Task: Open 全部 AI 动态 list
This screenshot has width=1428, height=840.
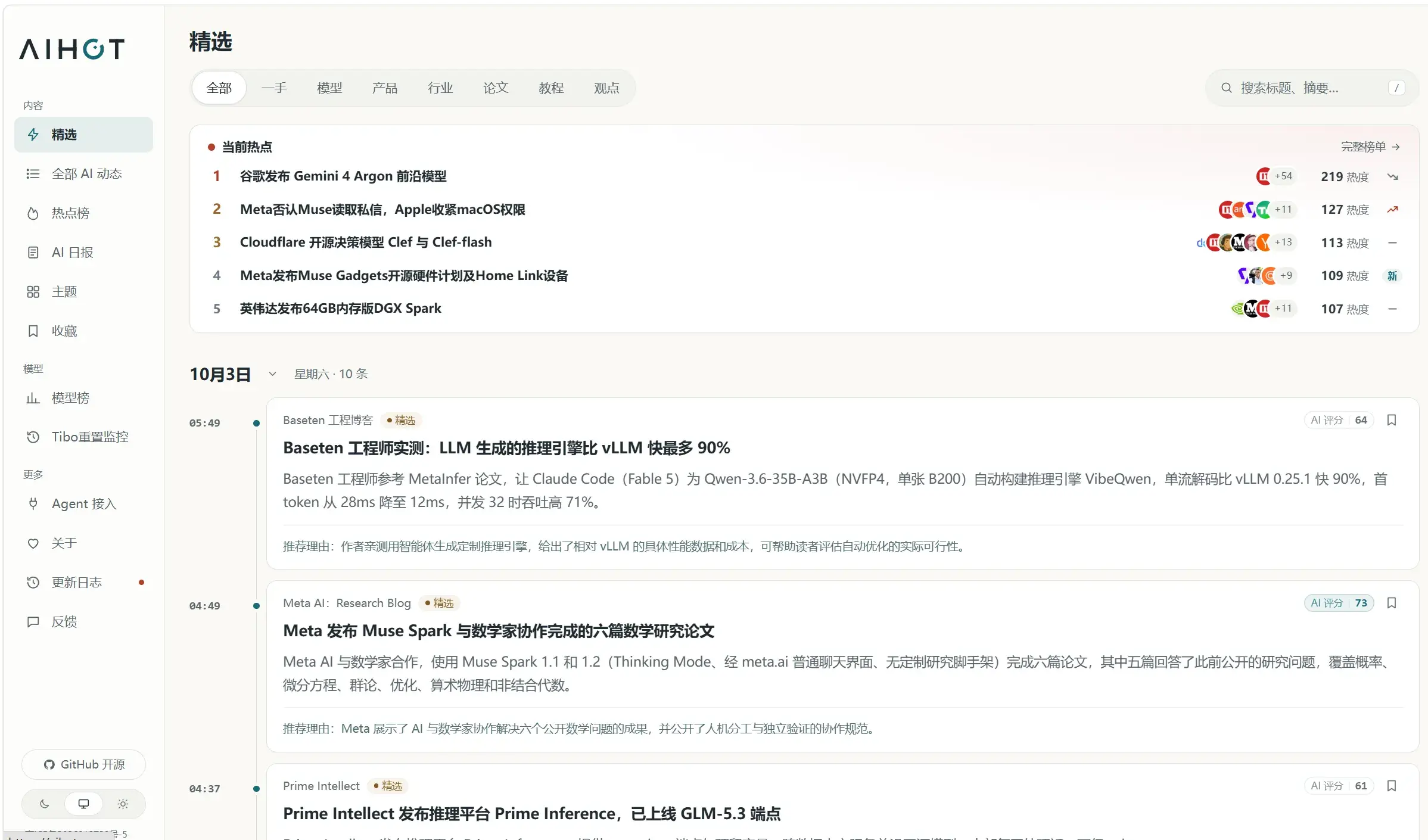Action: (x=83, y=174)
